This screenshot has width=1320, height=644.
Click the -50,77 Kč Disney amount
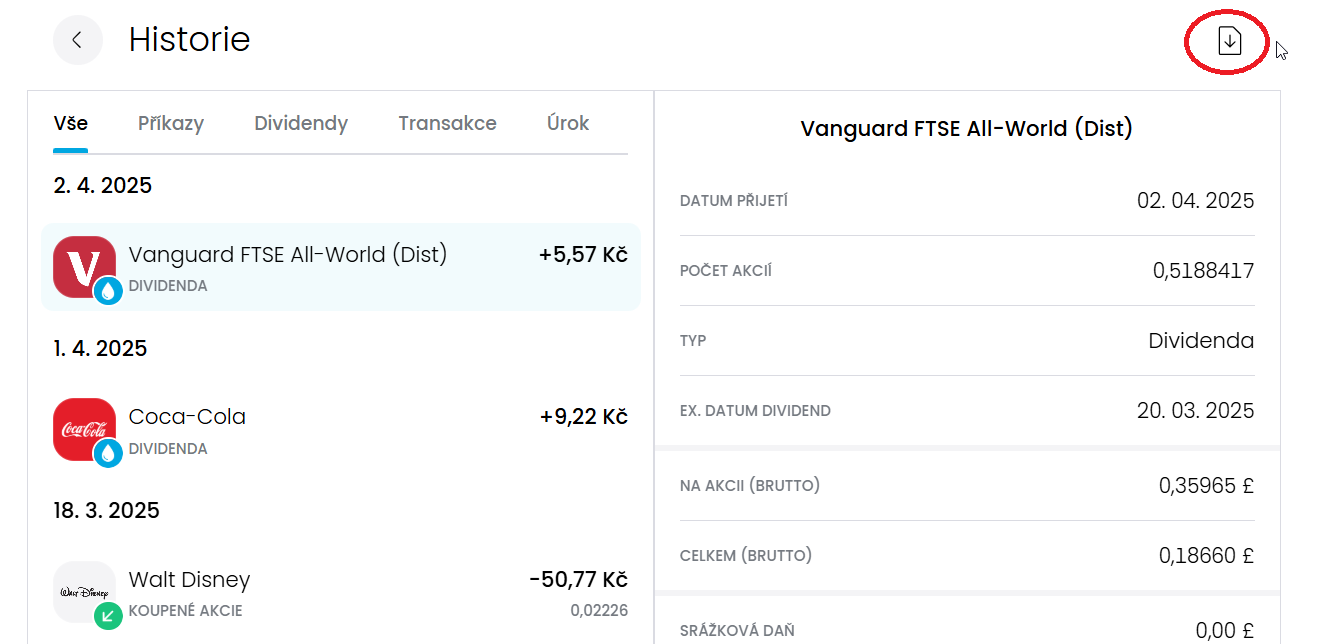pyautogui.click(x=578, y=580)
